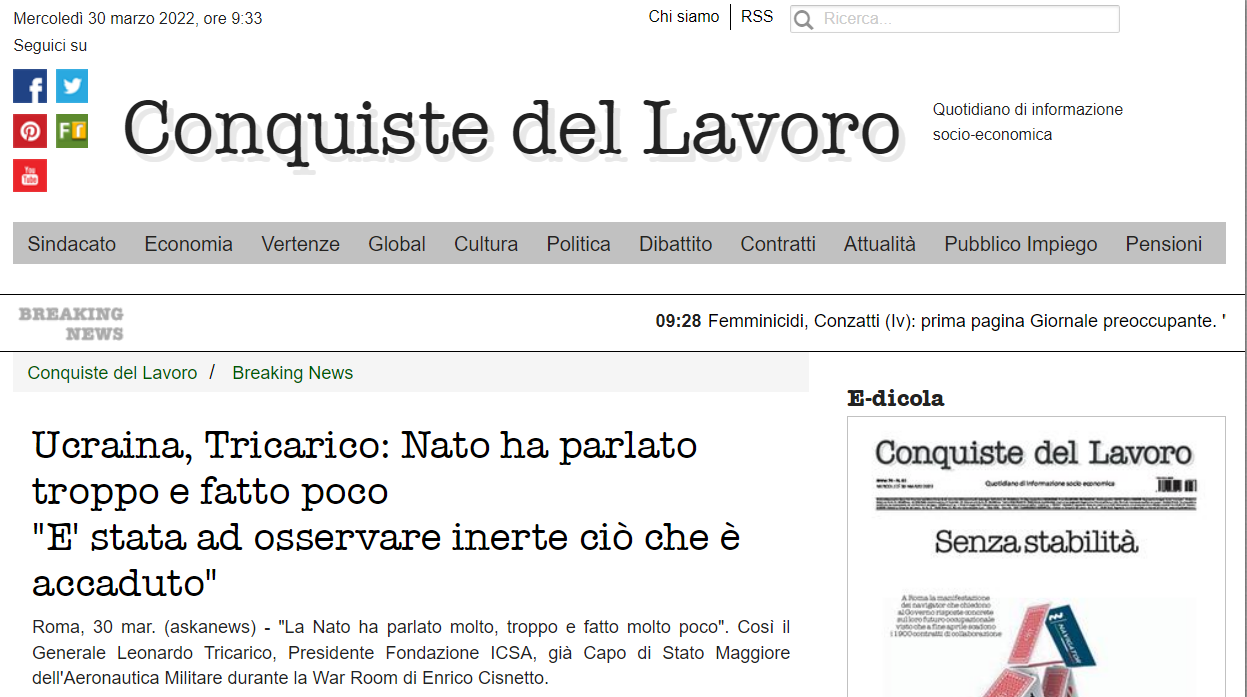Viewport: 1247px width, 697px height.
Task: Open the Pubblico Impiego menu section
Action: click(1021, 244)
